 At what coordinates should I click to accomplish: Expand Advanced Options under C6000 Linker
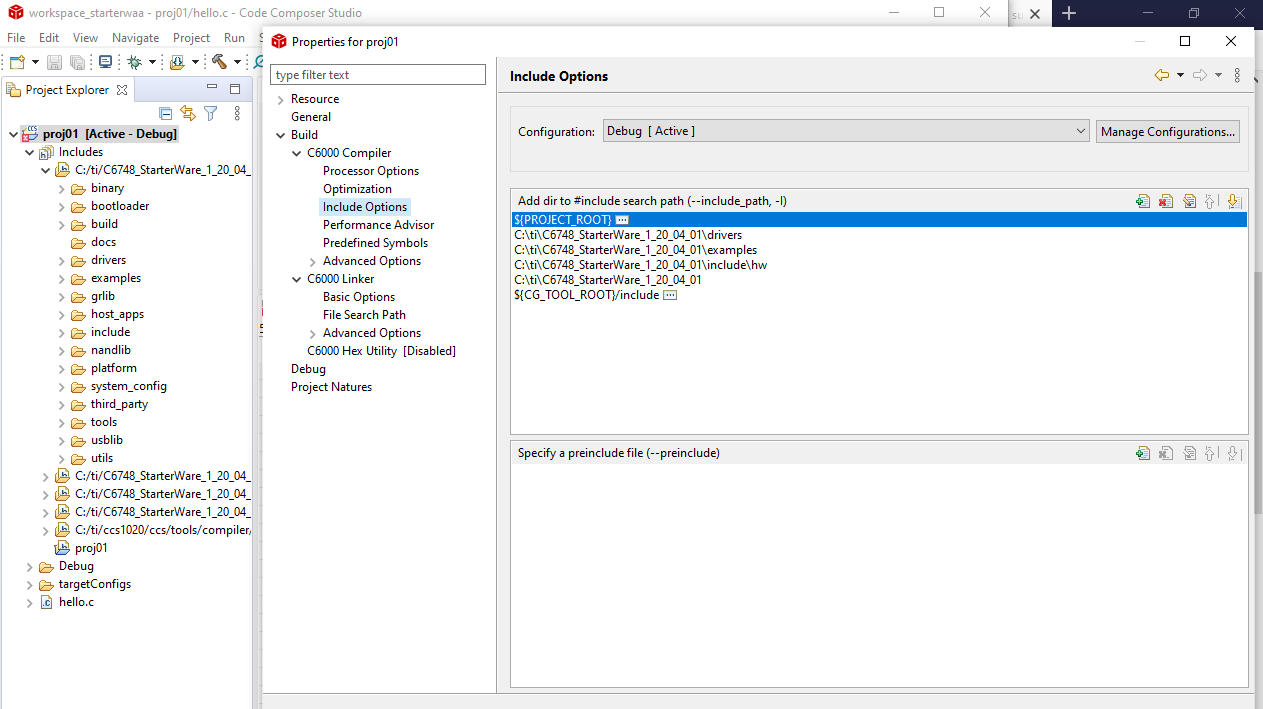[313, 333]
